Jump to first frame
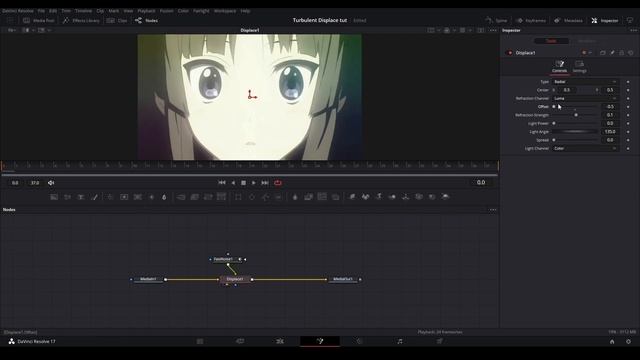Viewport: 640px width, 360px height. click(222, 183)
